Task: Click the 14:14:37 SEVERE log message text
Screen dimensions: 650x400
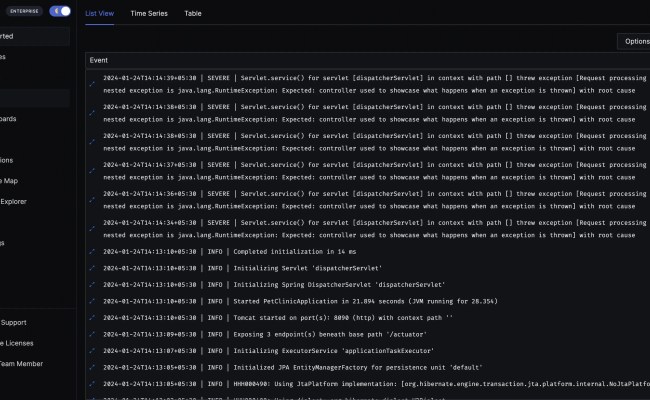Action: pos(375,171)
